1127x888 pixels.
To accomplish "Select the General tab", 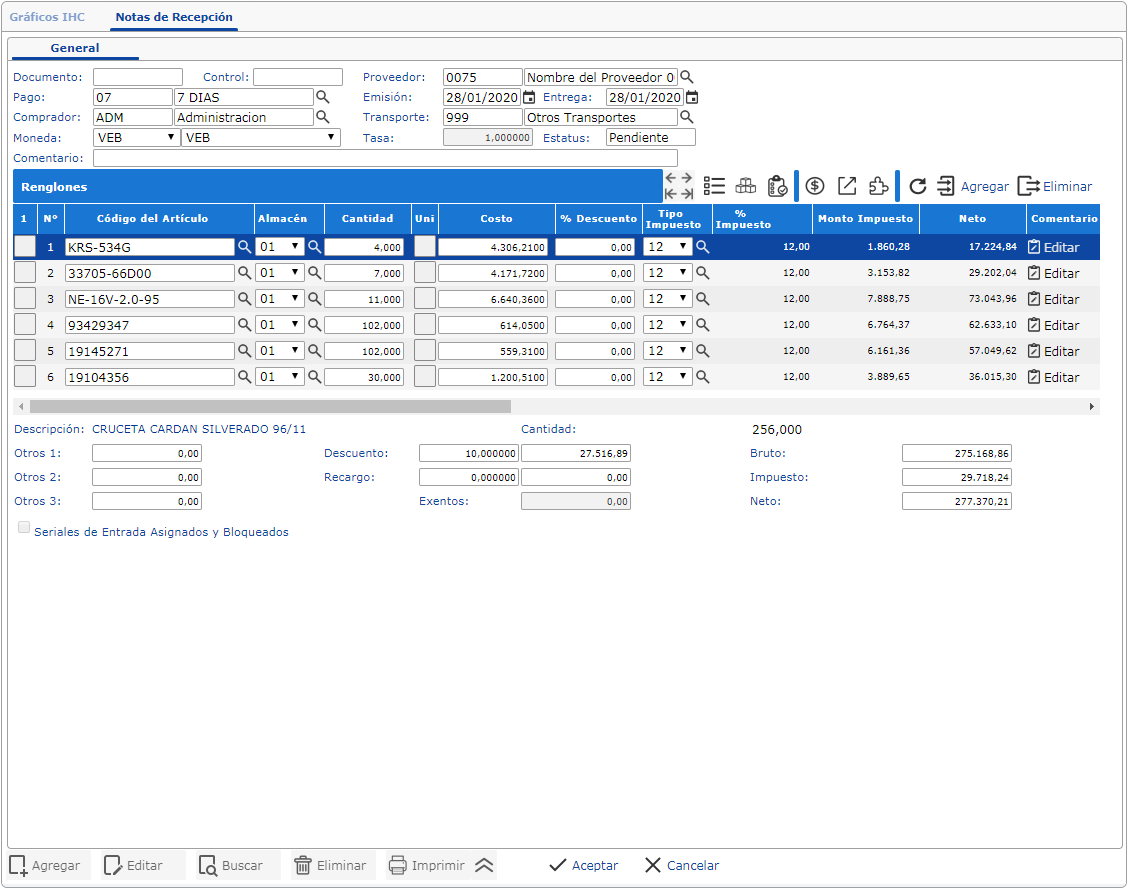I will point(75,48).
